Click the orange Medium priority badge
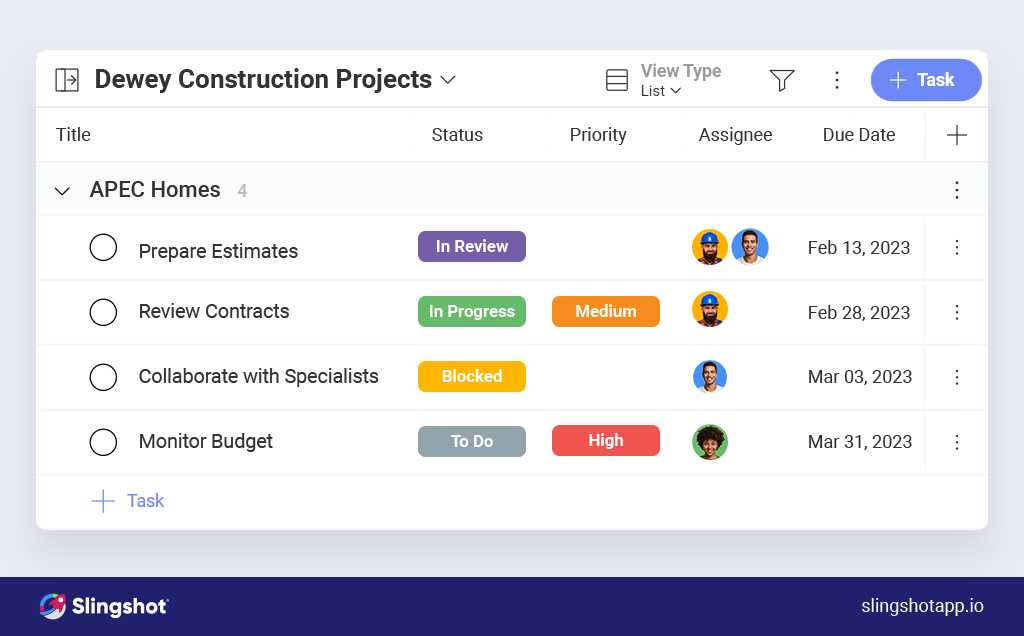The image size is (1024, 636). [x=605, y=311]
